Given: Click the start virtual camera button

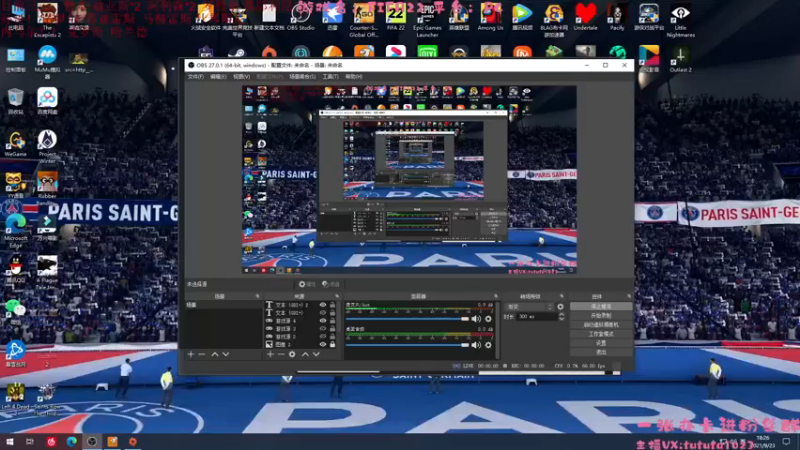Looking at the screenshot, I should point(601,325).
